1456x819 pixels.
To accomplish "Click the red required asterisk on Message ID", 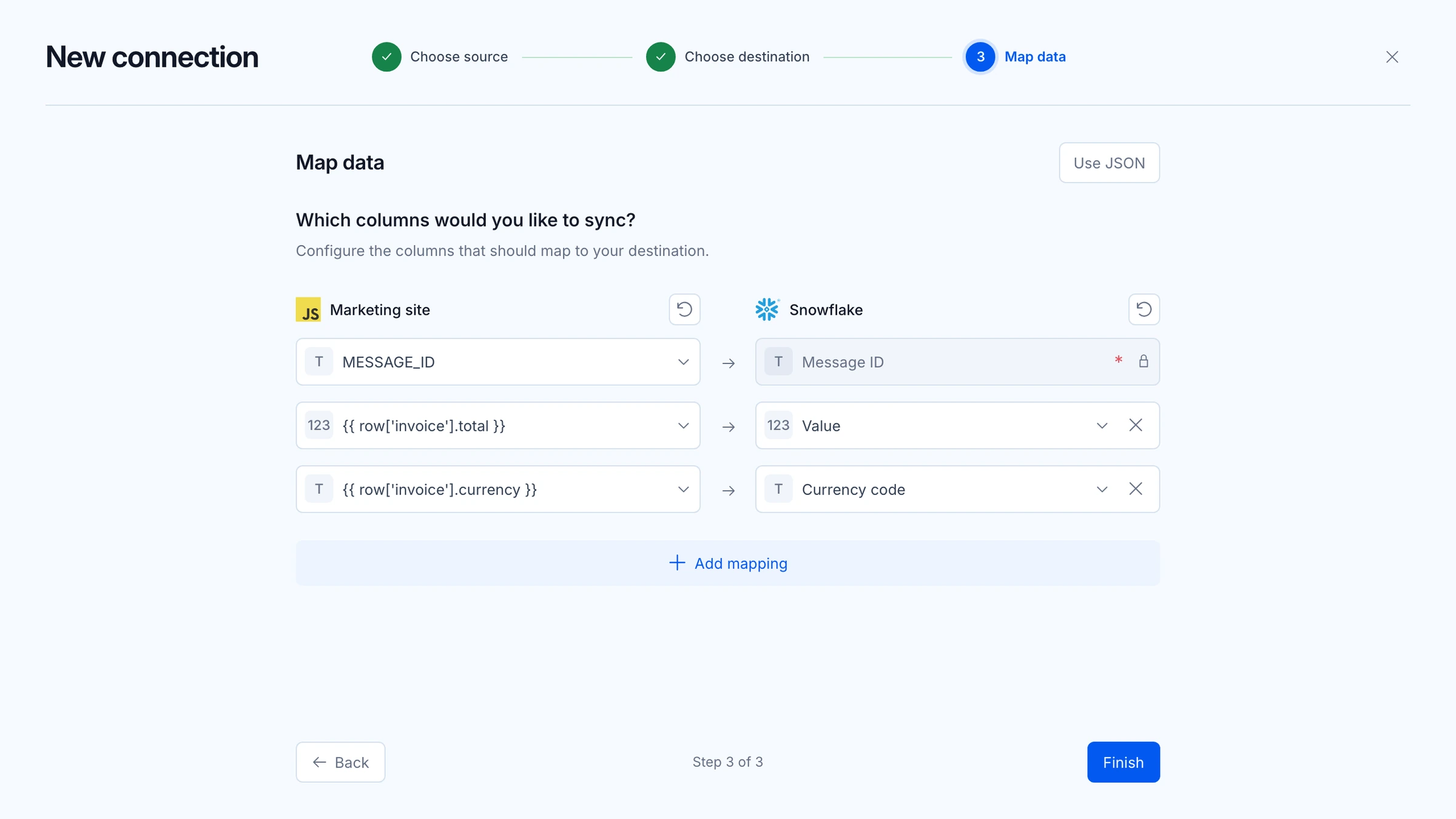I will [x=1118, y=360].
